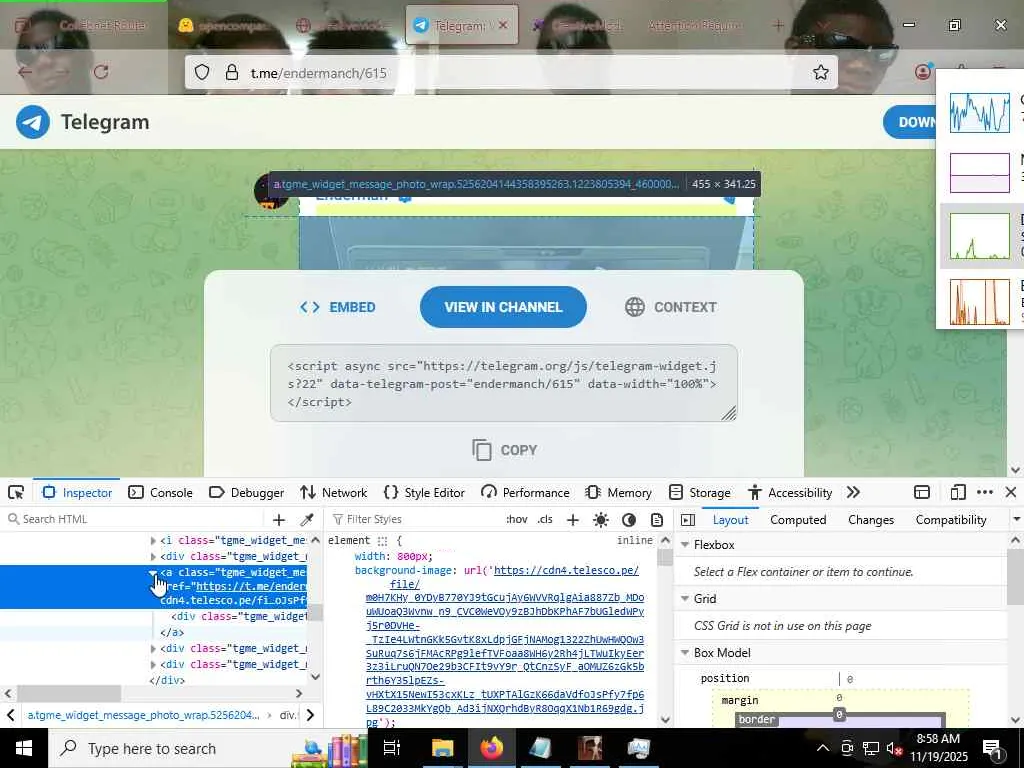1024x768 pixels.
Task: Open devtools customize ellipsis menu
Action: click(x=985, y=492)
